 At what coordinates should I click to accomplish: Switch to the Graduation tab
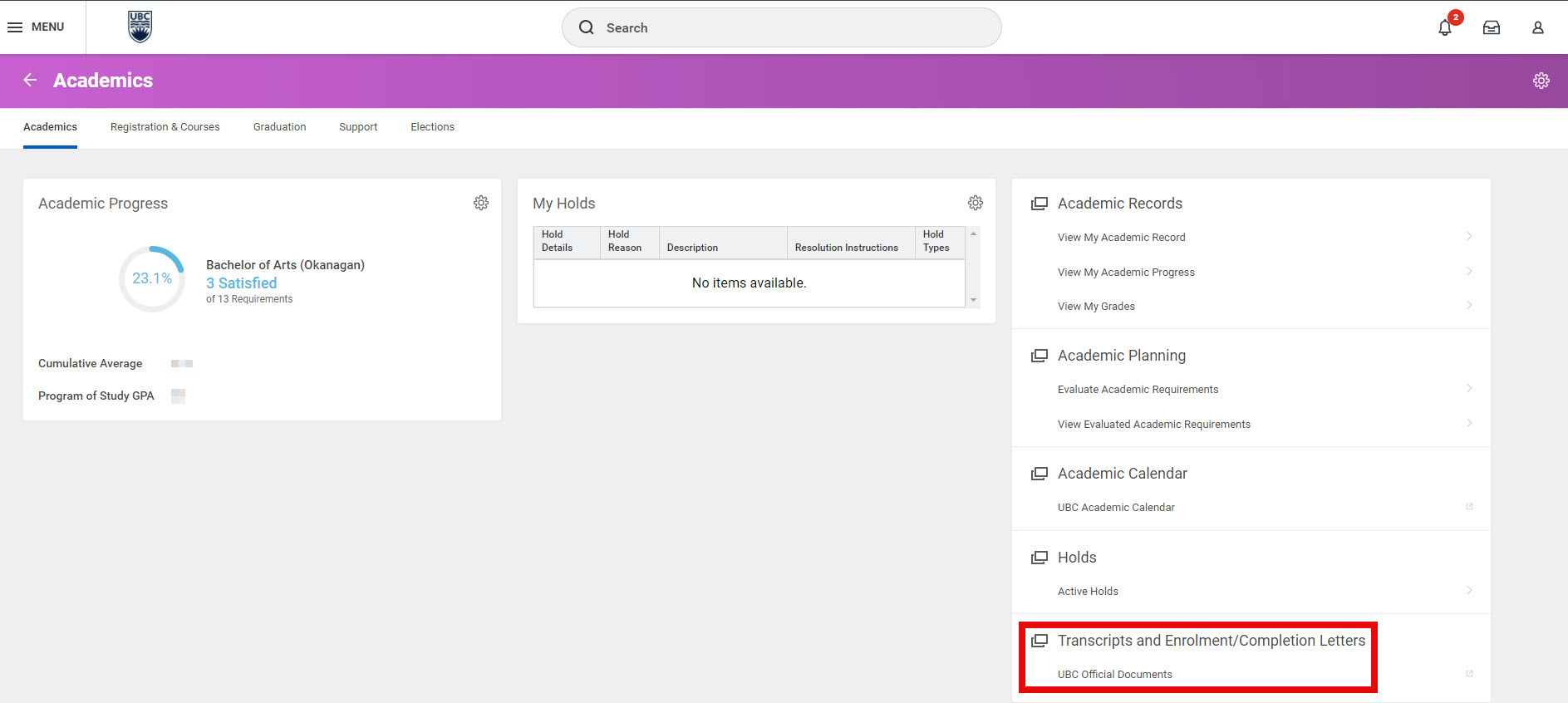click(280, 127)
